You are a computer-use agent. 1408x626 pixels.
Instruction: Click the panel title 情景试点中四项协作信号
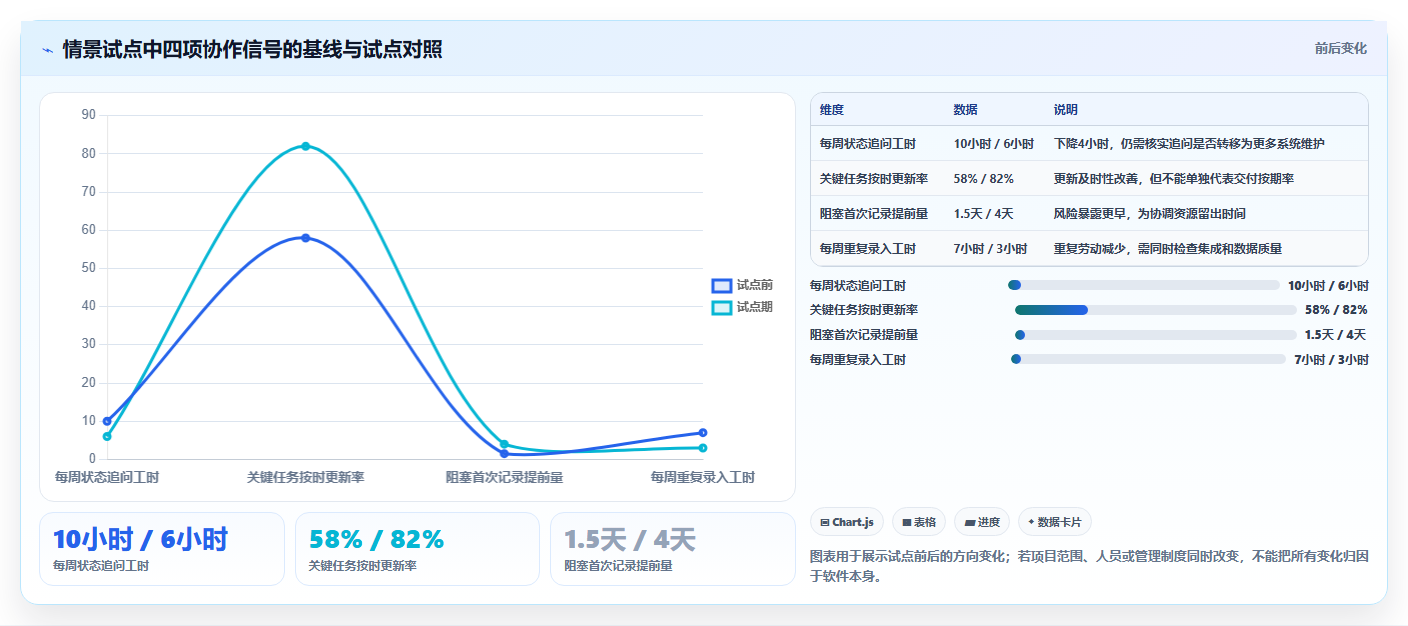252,50
